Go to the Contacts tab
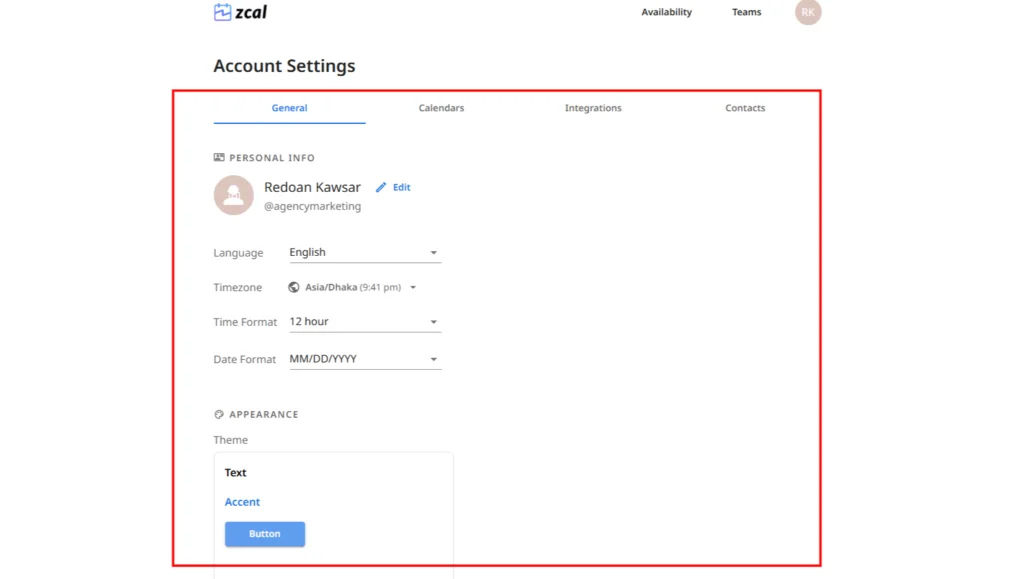The width and height of the screenshot is (1024, 579). click(x=745, y=108)
